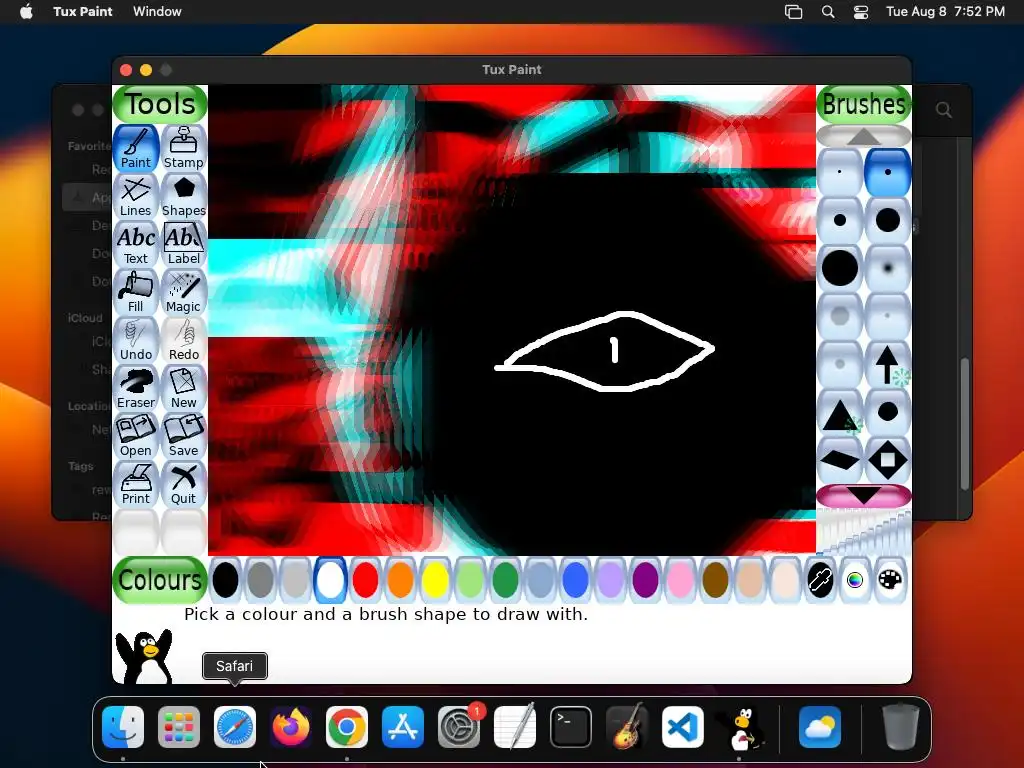Pick the white colour

330,580
